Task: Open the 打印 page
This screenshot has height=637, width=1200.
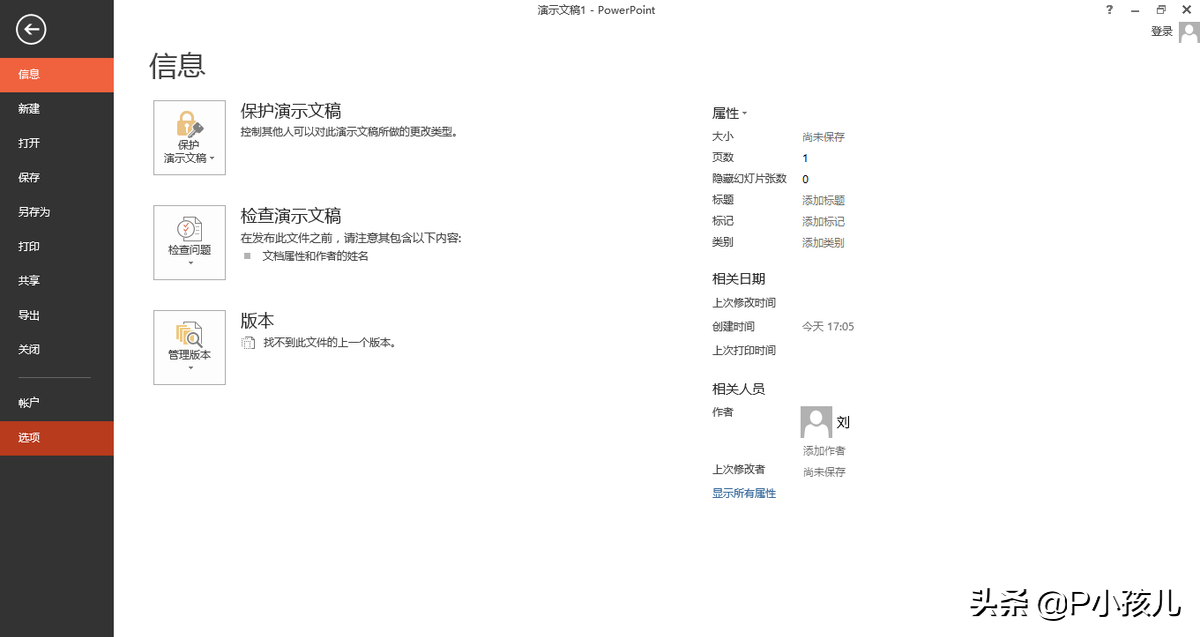Action: pos(57,247)
